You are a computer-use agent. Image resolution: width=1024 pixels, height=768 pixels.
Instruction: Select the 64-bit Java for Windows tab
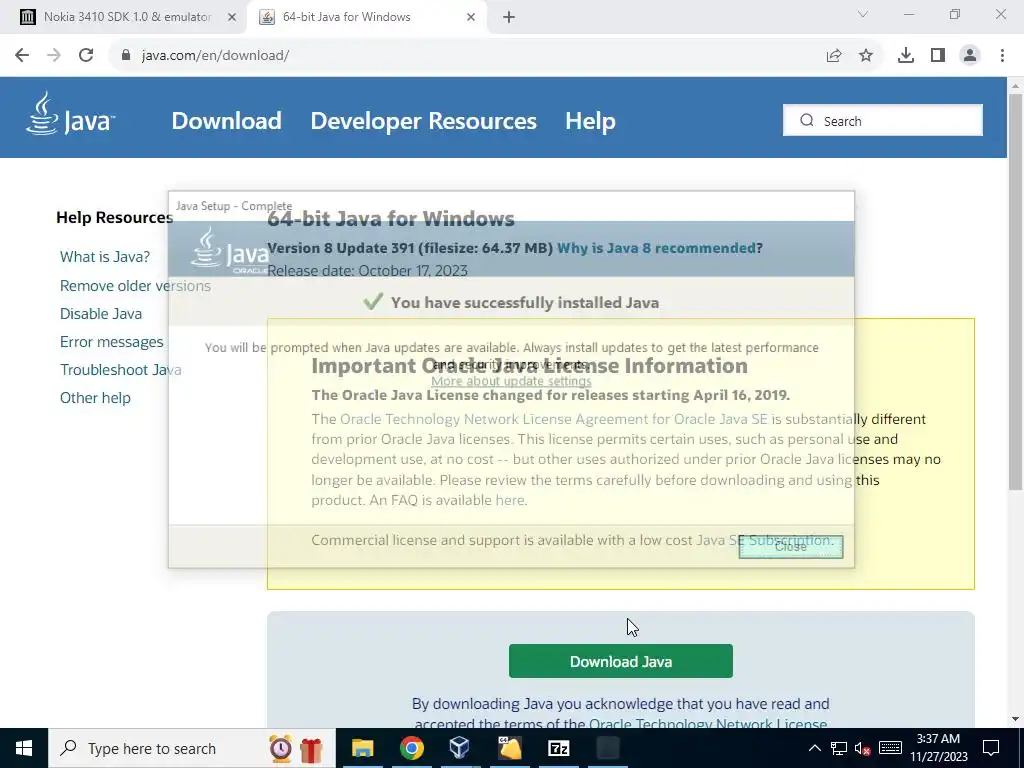[x=366, y=17]
